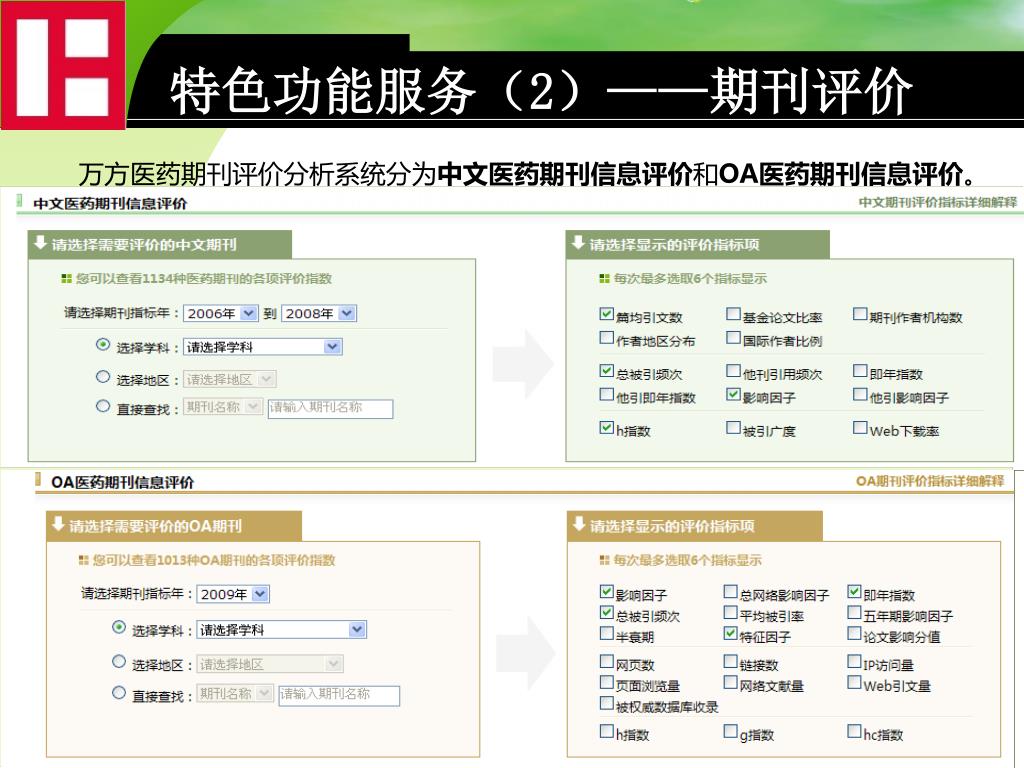Select the 直接查找 radio in OA journal panel
The image size is (1024, 768).
(119, 692)
